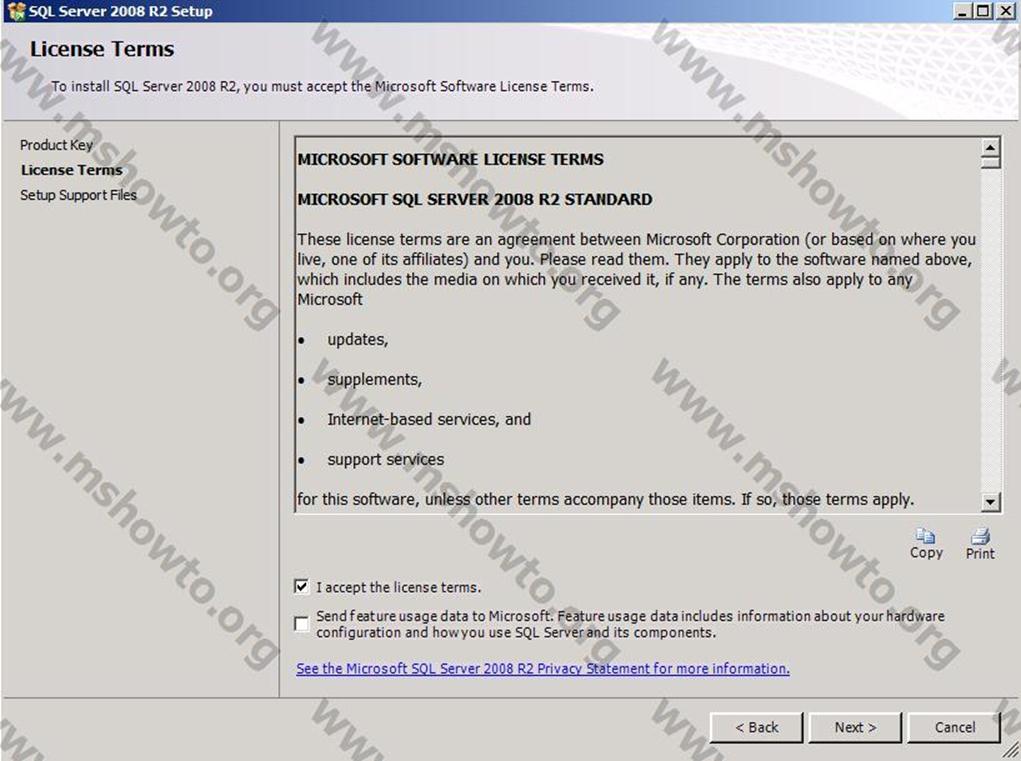The image size is (1021, 761).
Task: Uncheck 'I accept the license terms' checkbox
Action: point(301,587)
